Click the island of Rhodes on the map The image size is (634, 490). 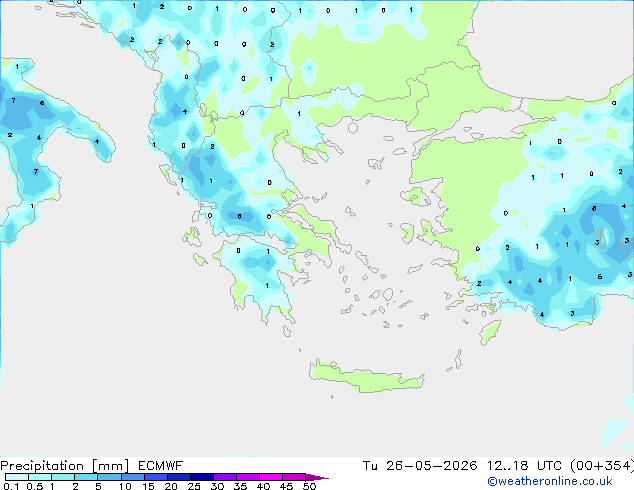pyautogui.click(x=490, y=332)
